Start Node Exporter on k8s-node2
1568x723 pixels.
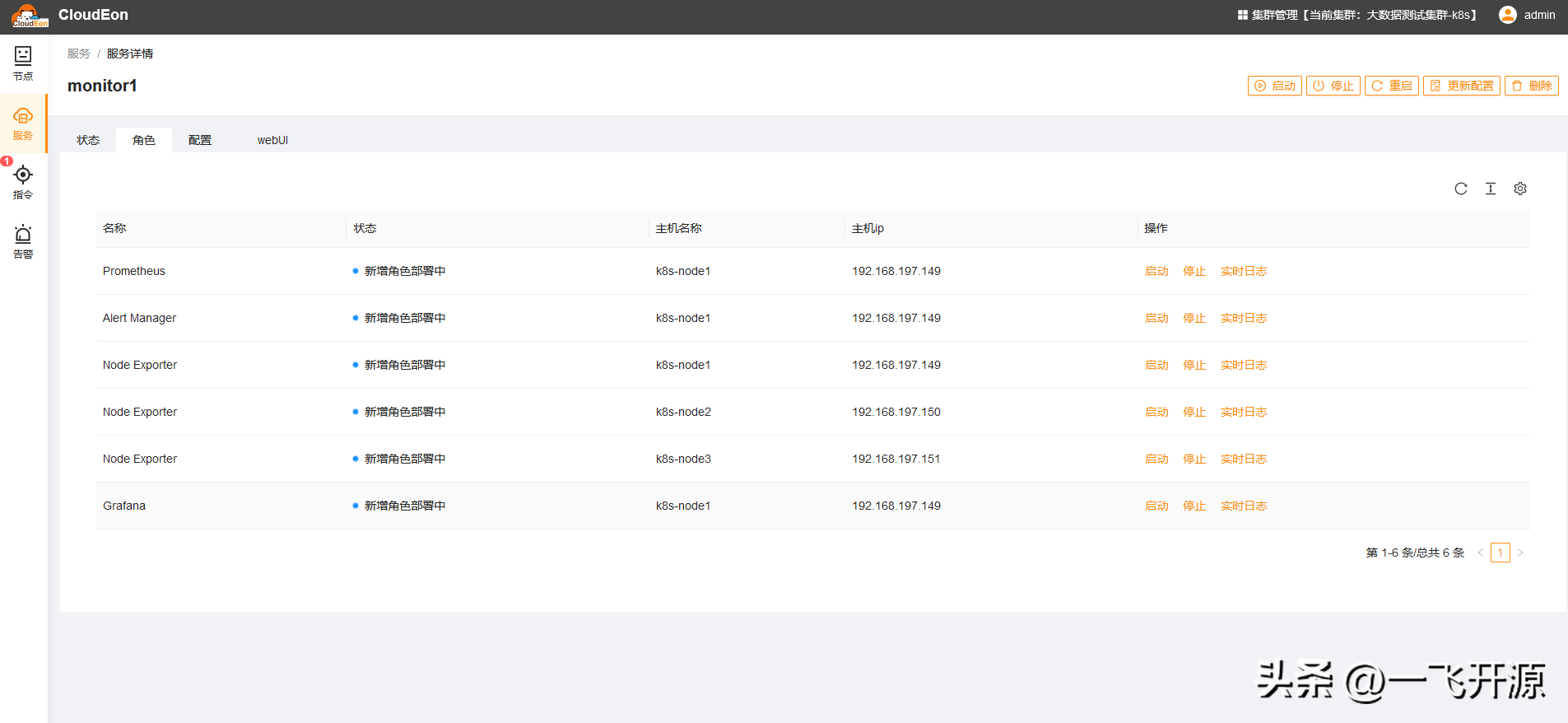[1156, 412]
